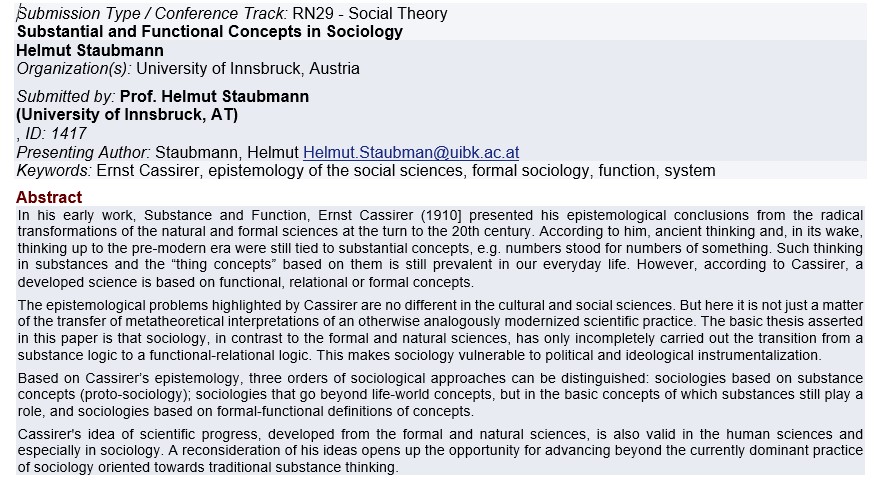The image size is (878, 483).
Task: Click Prof. Helmut Staubmann in the Submitted by line
Action: coord(214,96)
